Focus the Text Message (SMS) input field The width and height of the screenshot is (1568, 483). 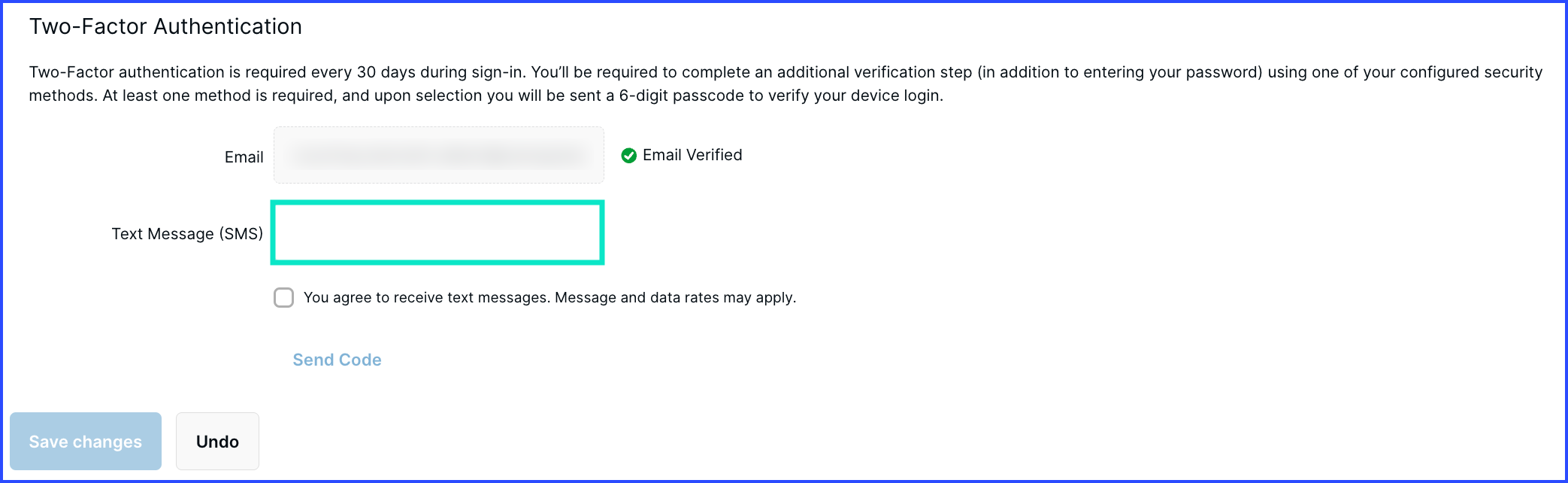click(x=437, y=232)
